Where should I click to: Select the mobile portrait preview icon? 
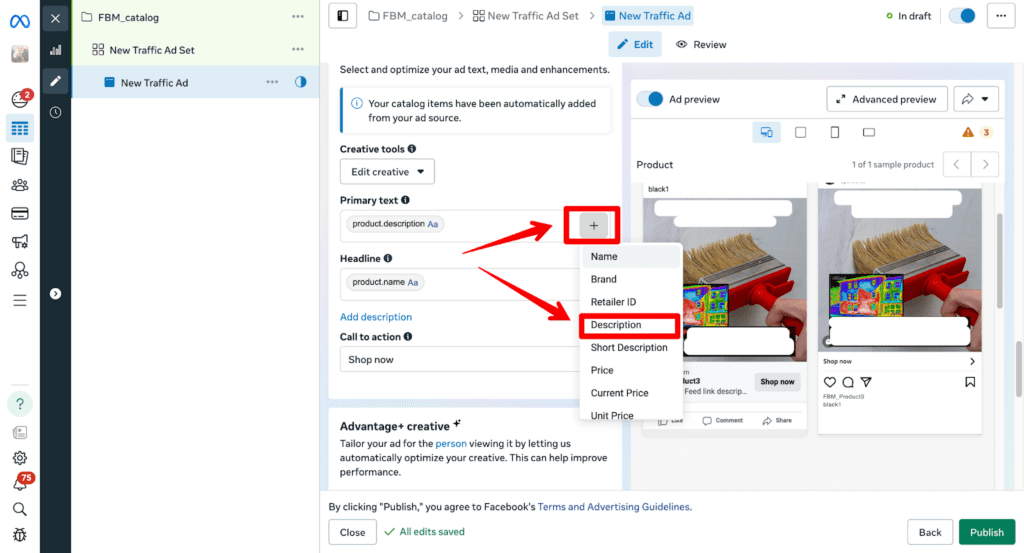click(x=835, y=133)
